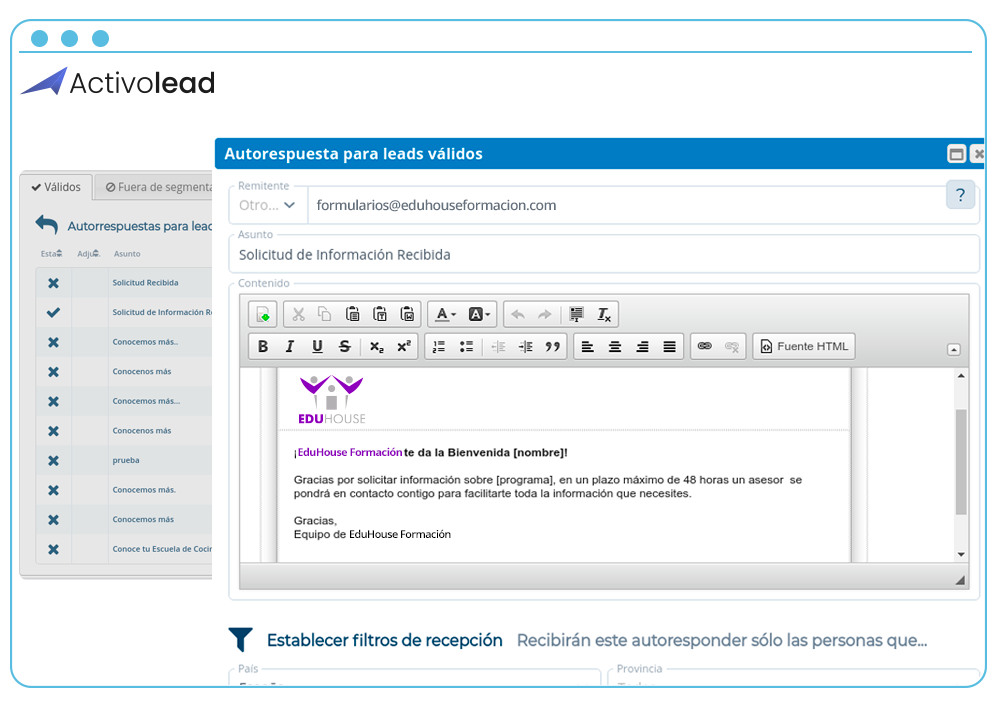Toggle active checkmark for Solicitud de Información
Screen dimensions: 1000x705
point(54,313)
